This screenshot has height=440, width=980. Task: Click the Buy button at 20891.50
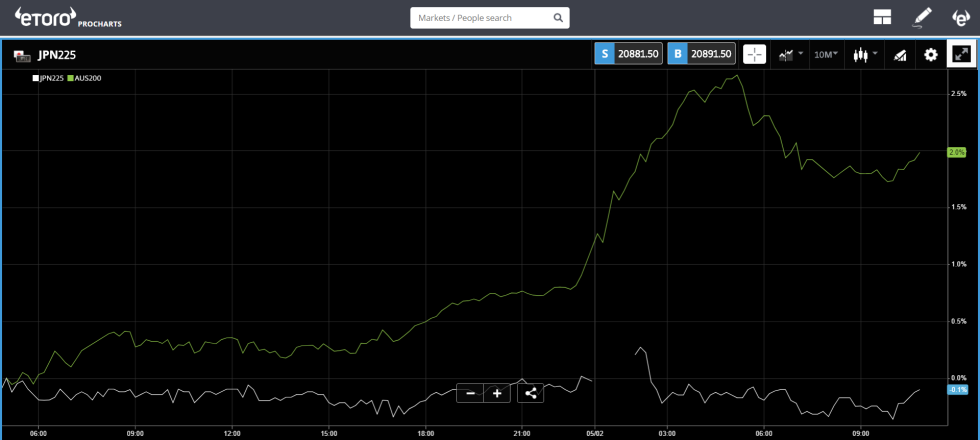pos(702,54)
